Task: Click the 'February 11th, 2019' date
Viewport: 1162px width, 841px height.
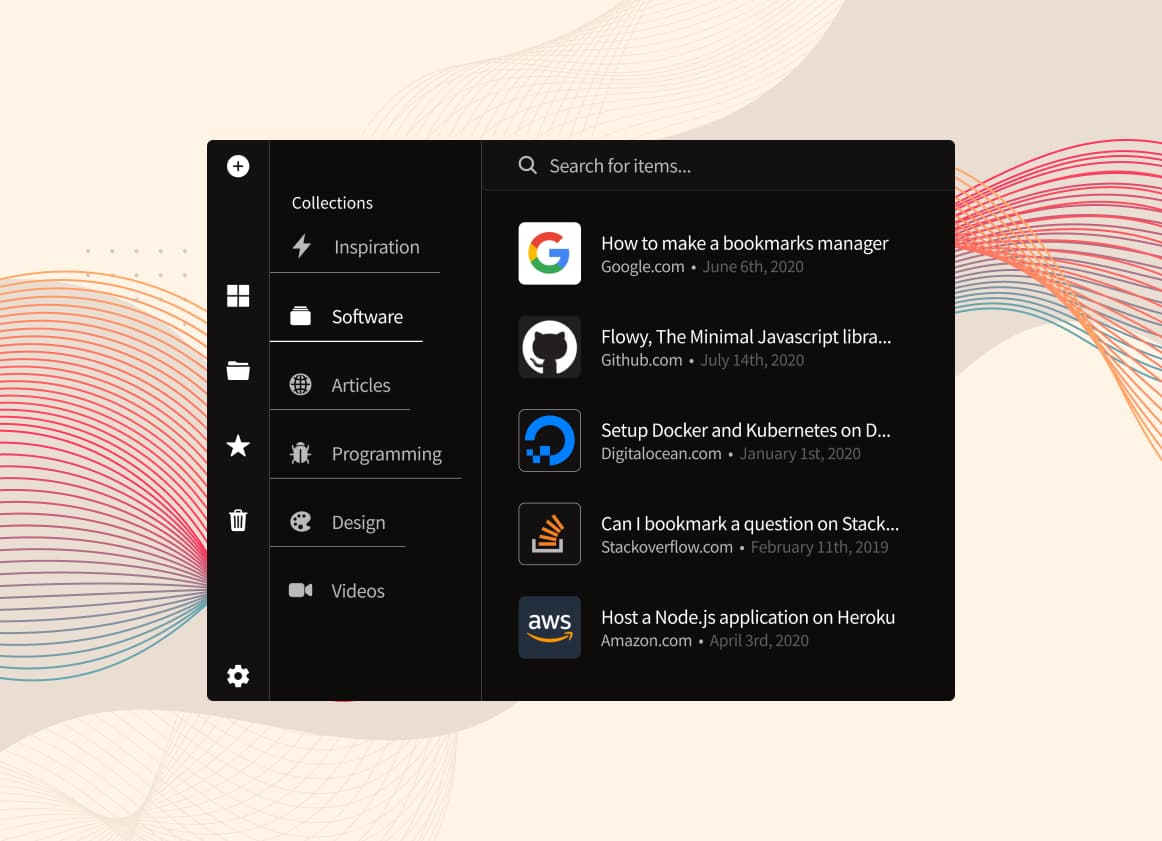Action: [820, 547]
